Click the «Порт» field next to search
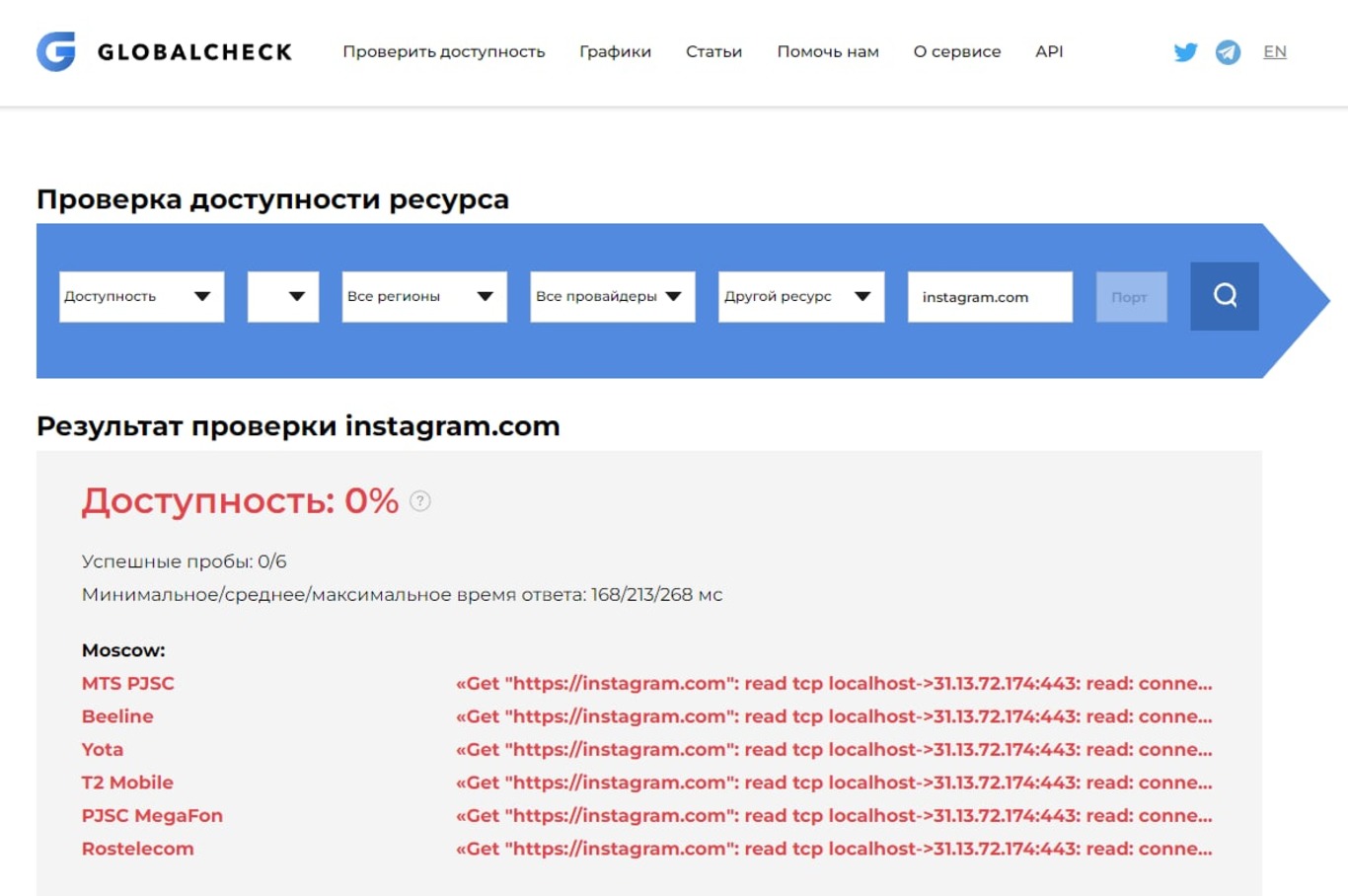Screen dimensions: 1348x896 [1131, 296]
